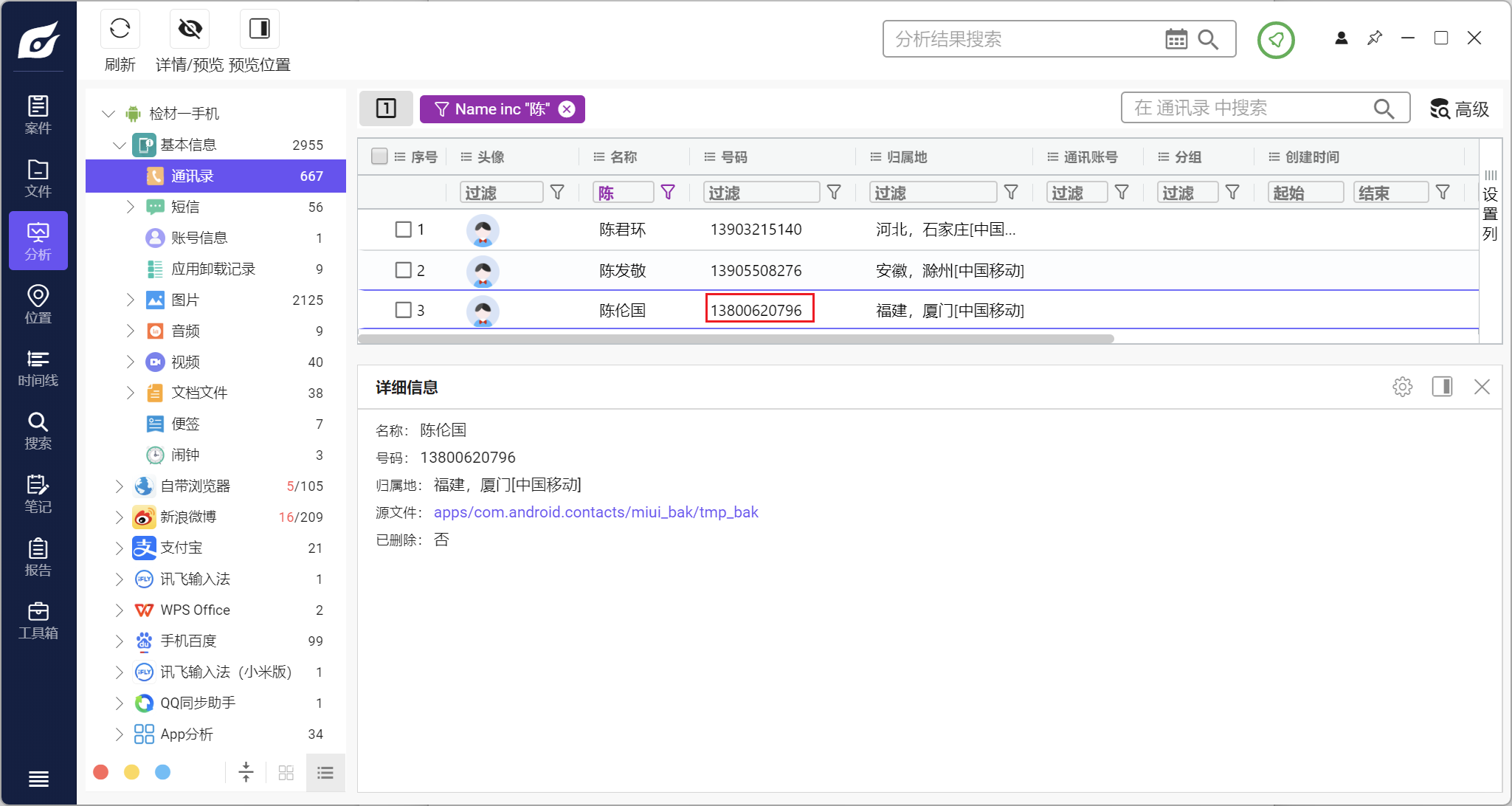This screenshot has height=806, width=1512.
Task: Select 分析 in the left sidebar
Action: pyautogui.click(x=38, y=241)
